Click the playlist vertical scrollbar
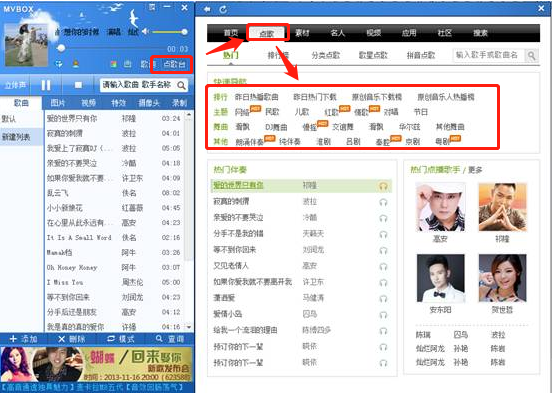 pyautogui.click(x=189, y=221)
